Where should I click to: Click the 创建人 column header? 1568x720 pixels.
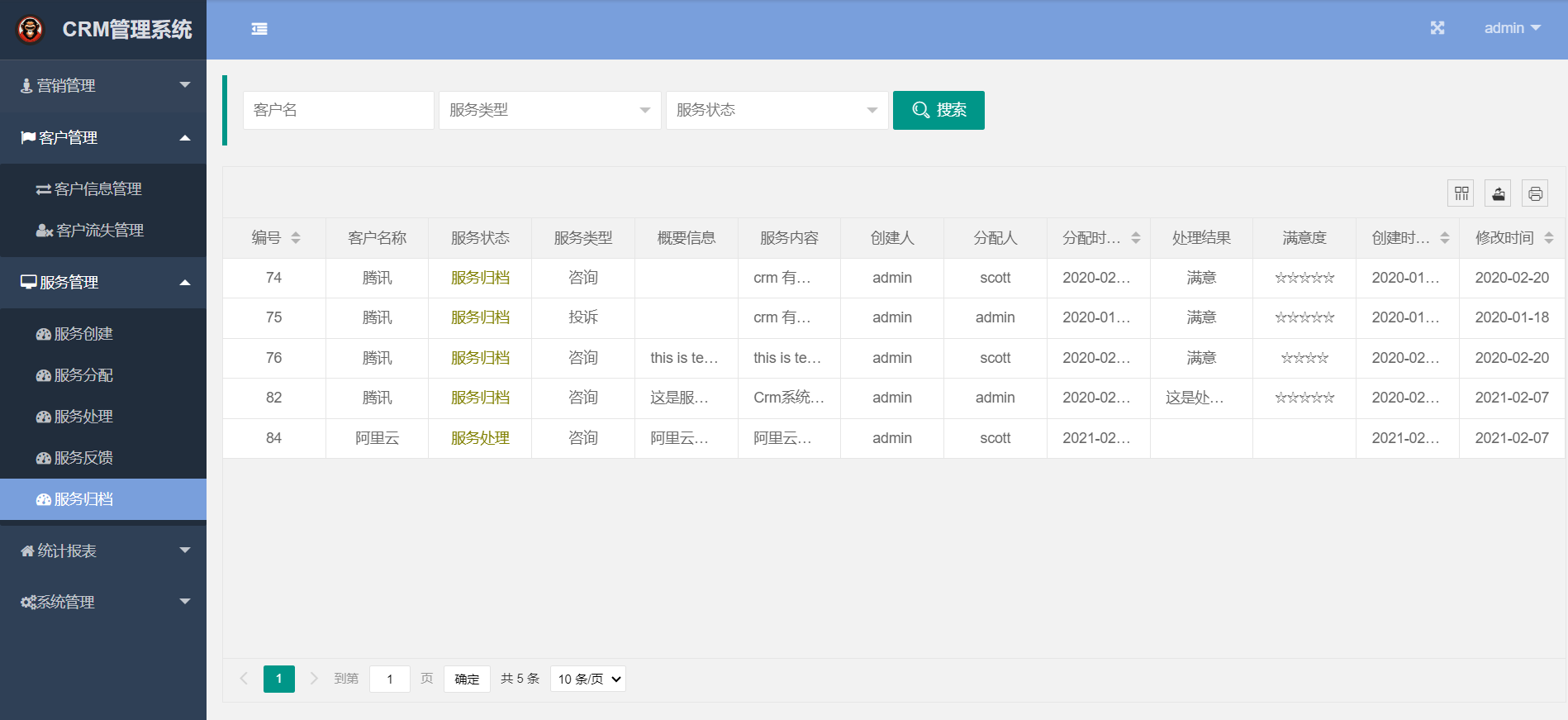[x=892, y=238]
